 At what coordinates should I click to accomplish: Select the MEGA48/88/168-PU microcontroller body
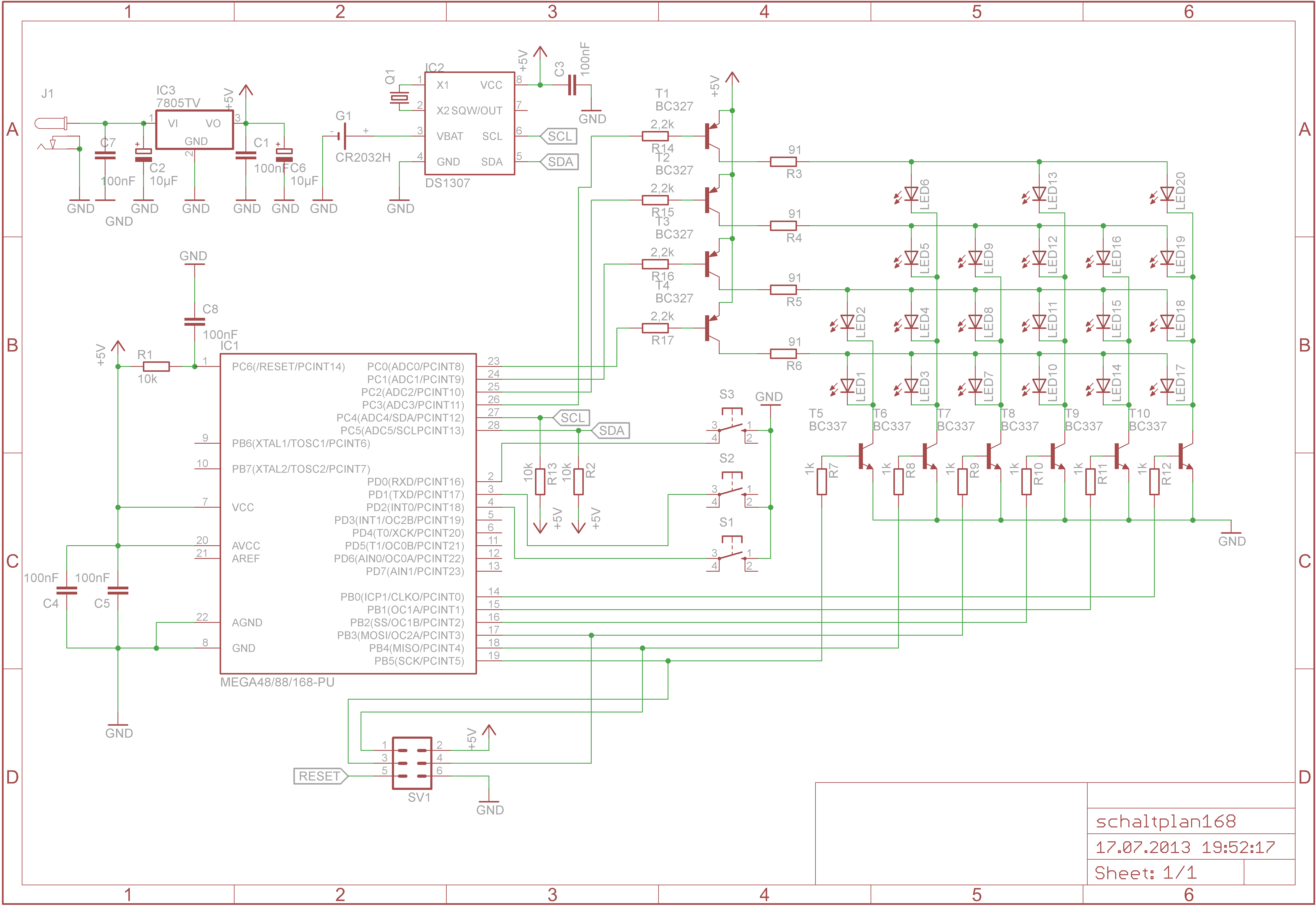pos(348,514)
